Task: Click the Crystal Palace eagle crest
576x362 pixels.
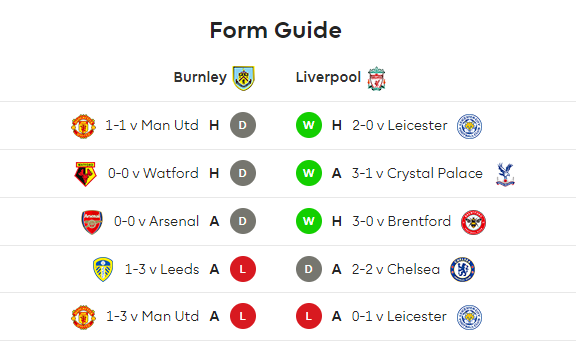Action: coord(505,174)
